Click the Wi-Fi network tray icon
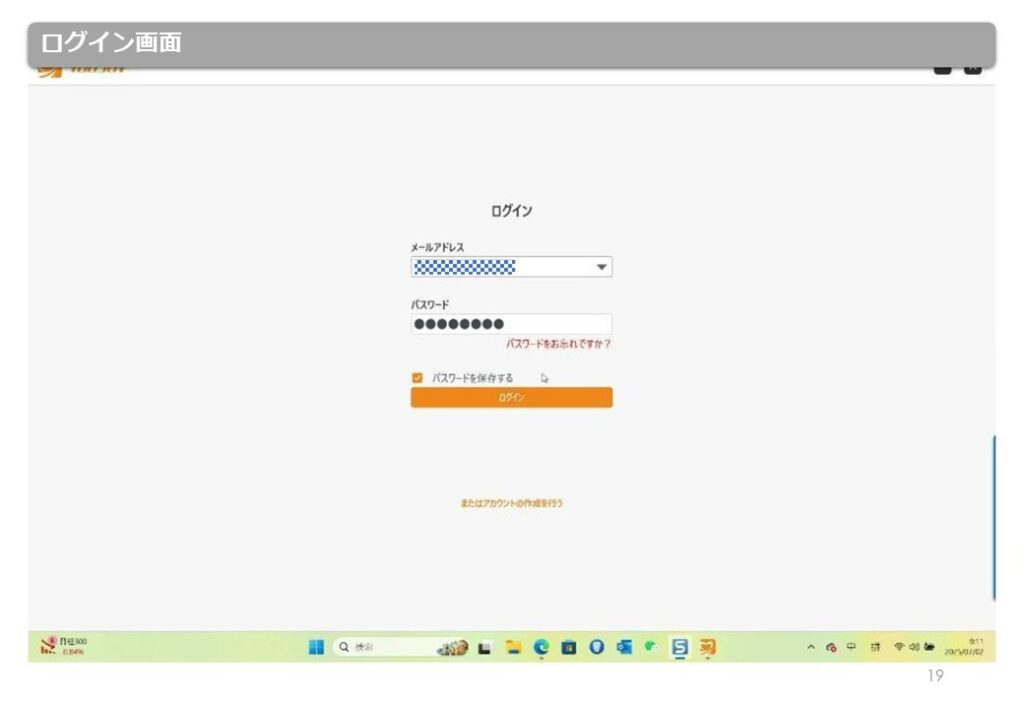Image resolution: width=1024 pixels, height=709 pixels. tap(899, 647)
